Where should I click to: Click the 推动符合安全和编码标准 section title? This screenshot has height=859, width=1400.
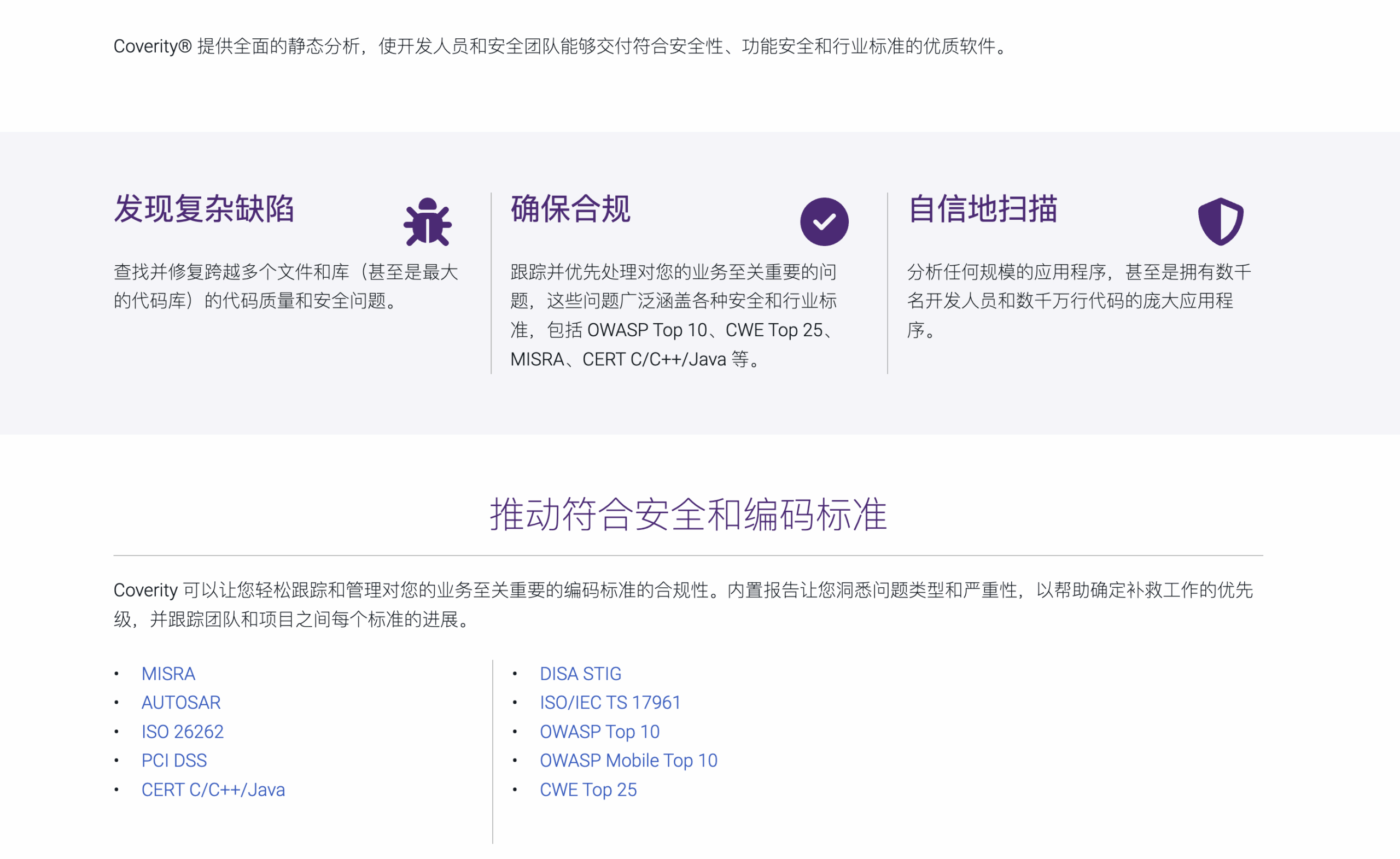pyautogui.click(x=688, y=514)
